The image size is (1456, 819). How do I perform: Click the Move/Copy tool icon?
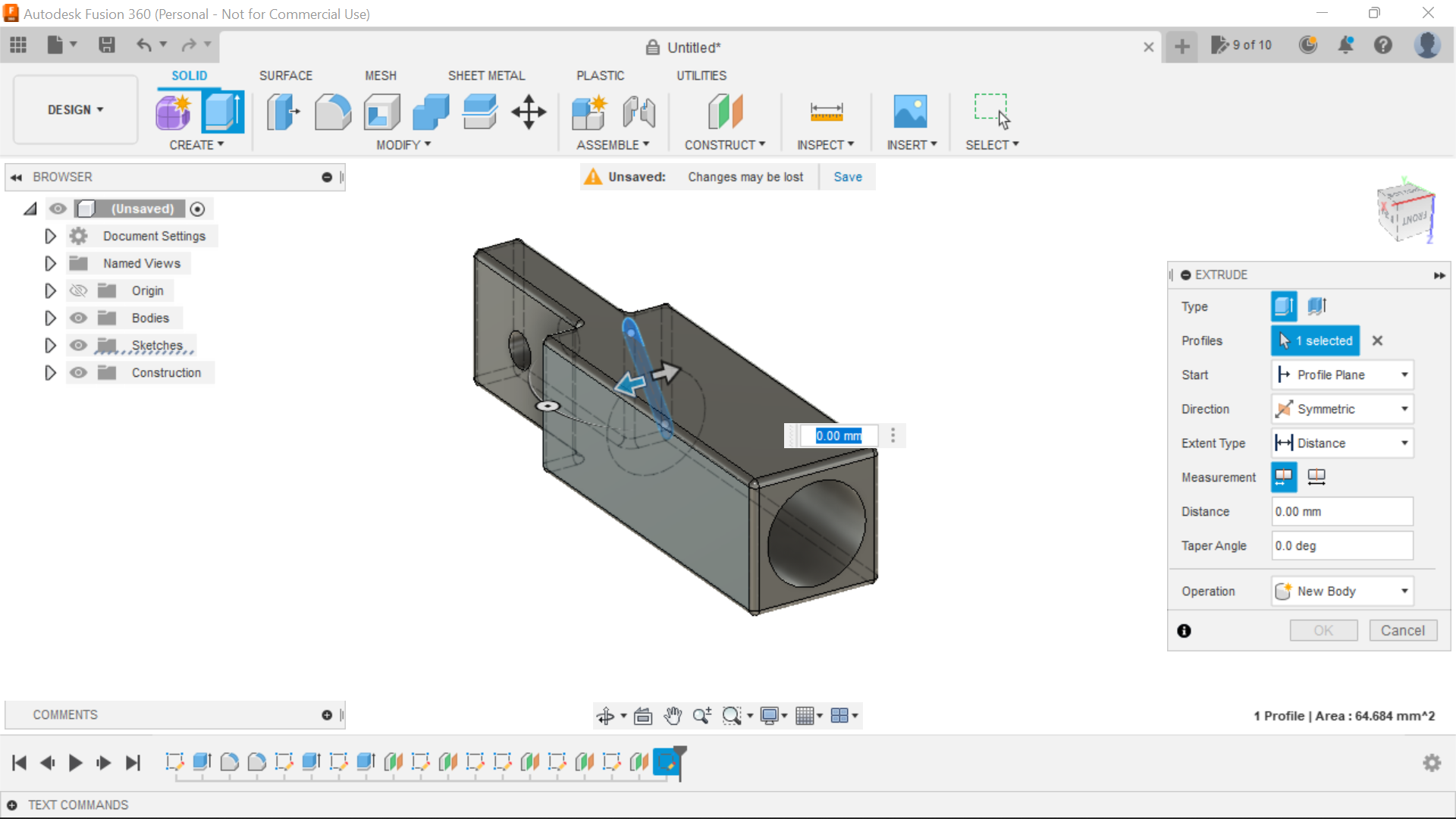[x=528, y=111]
